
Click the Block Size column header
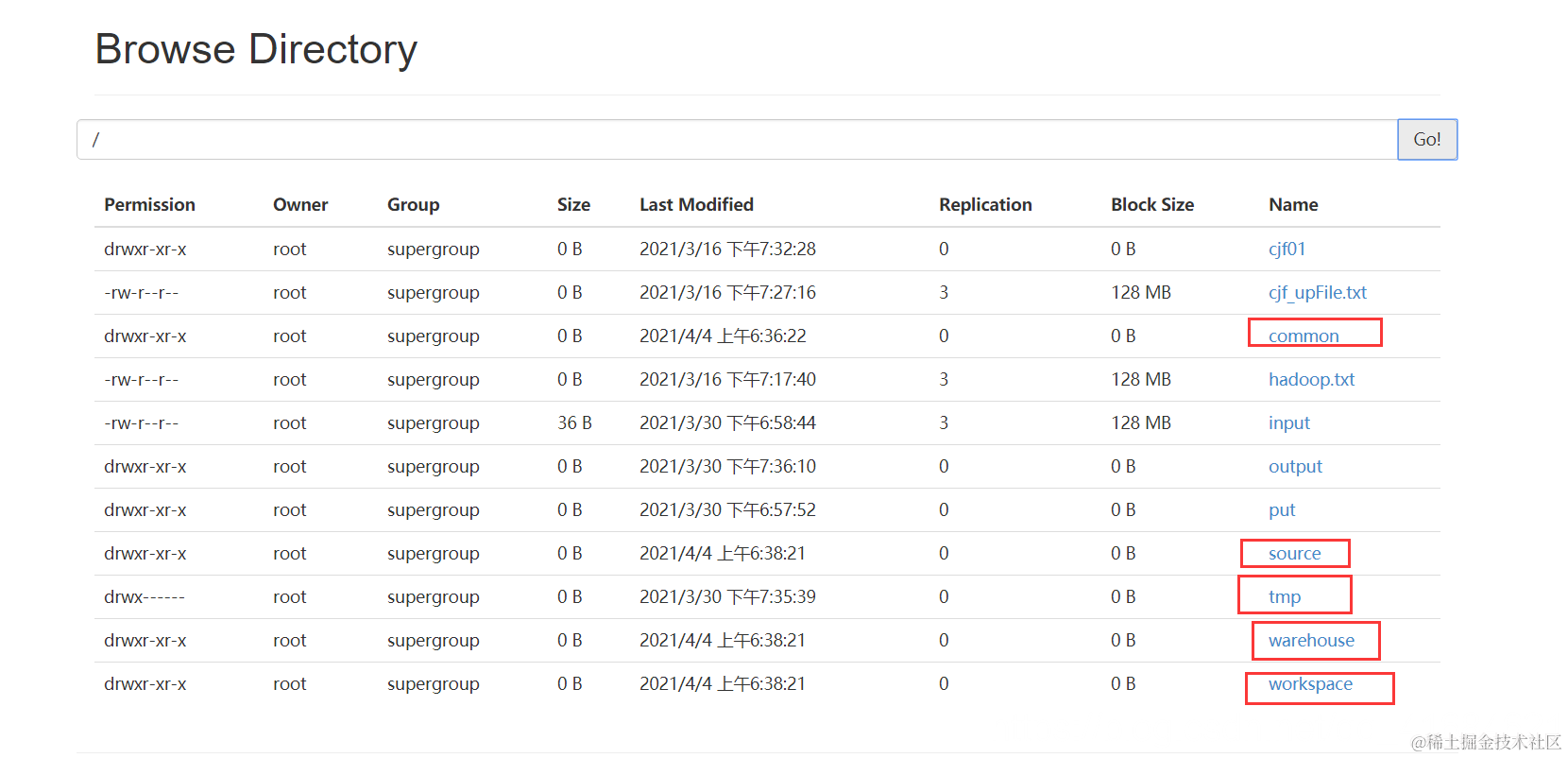1152,204
